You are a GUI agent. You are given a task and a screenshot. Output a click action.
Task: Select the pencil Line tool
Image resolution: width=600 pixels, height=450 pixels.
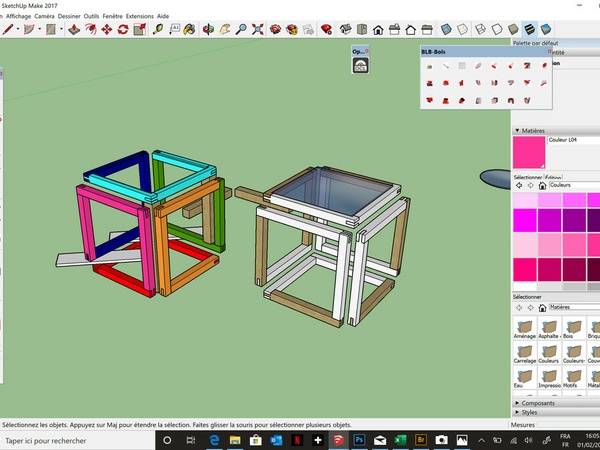tap(8, 30)
